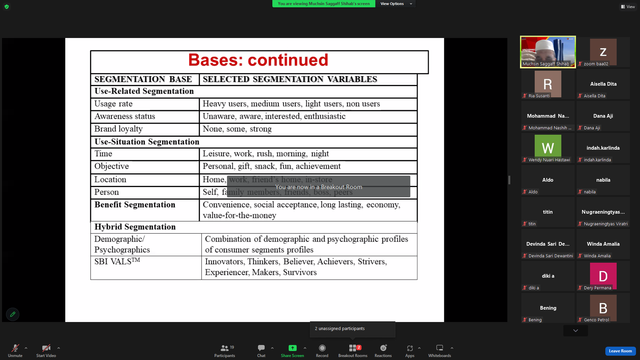Click 'Use-Related Segmentation' heading in slide
This screenshot has width=640, height=360.
[x=144, y=91]
